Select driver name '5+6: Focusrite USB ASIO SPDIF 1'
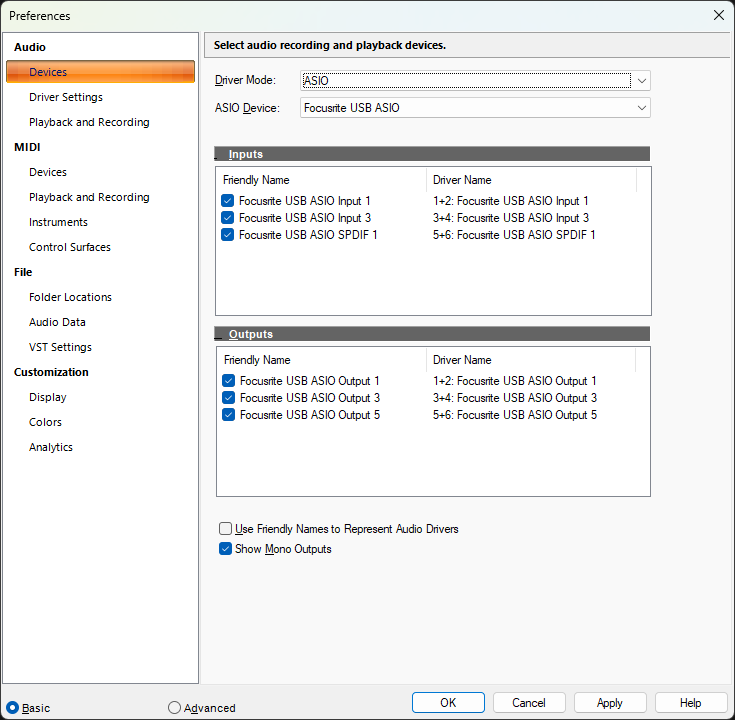 tap(514, 235)
